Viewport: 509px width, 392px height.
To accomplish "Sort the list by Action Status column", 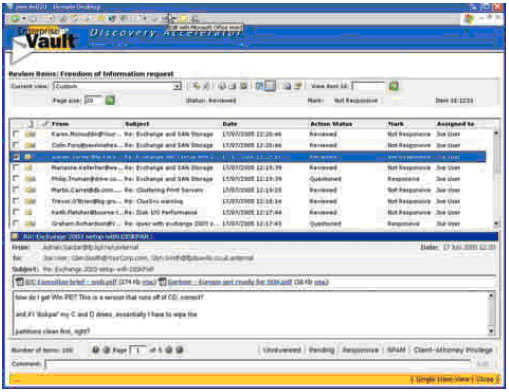I will [x=331, y=124].
